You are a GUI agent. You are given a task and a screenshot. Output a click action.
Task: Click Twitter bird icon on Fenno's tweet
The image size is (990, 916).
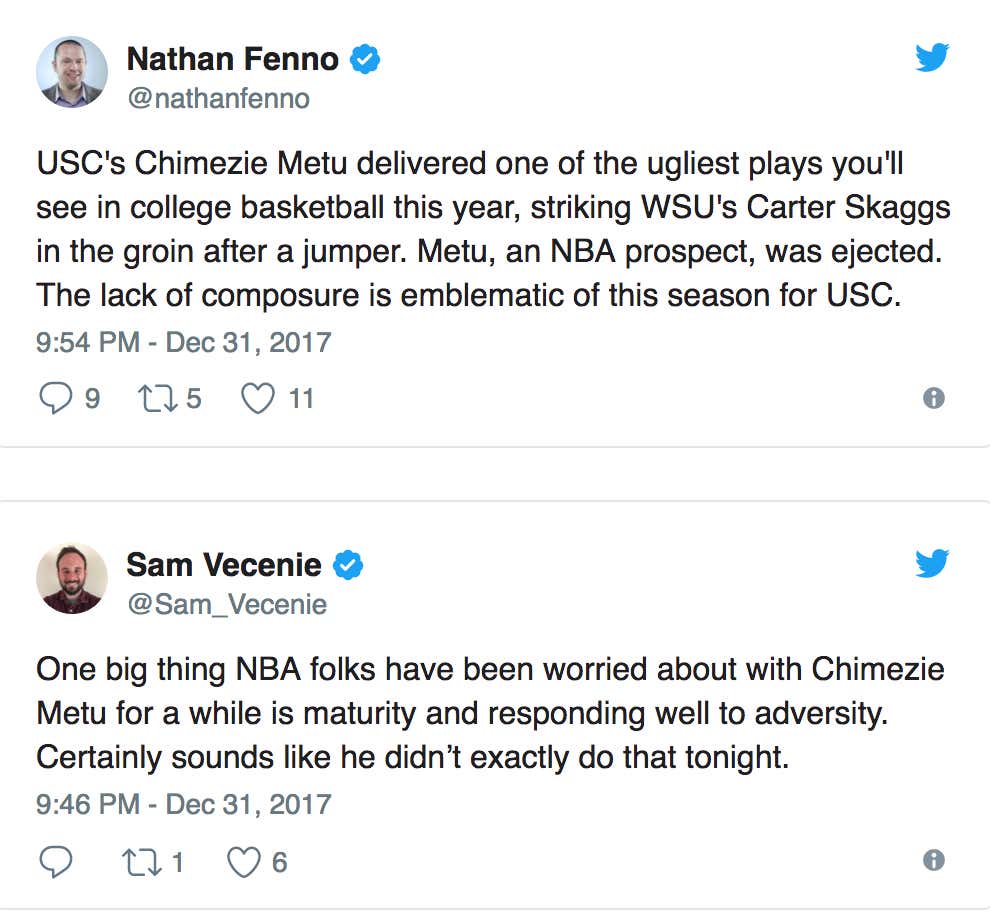932,59
